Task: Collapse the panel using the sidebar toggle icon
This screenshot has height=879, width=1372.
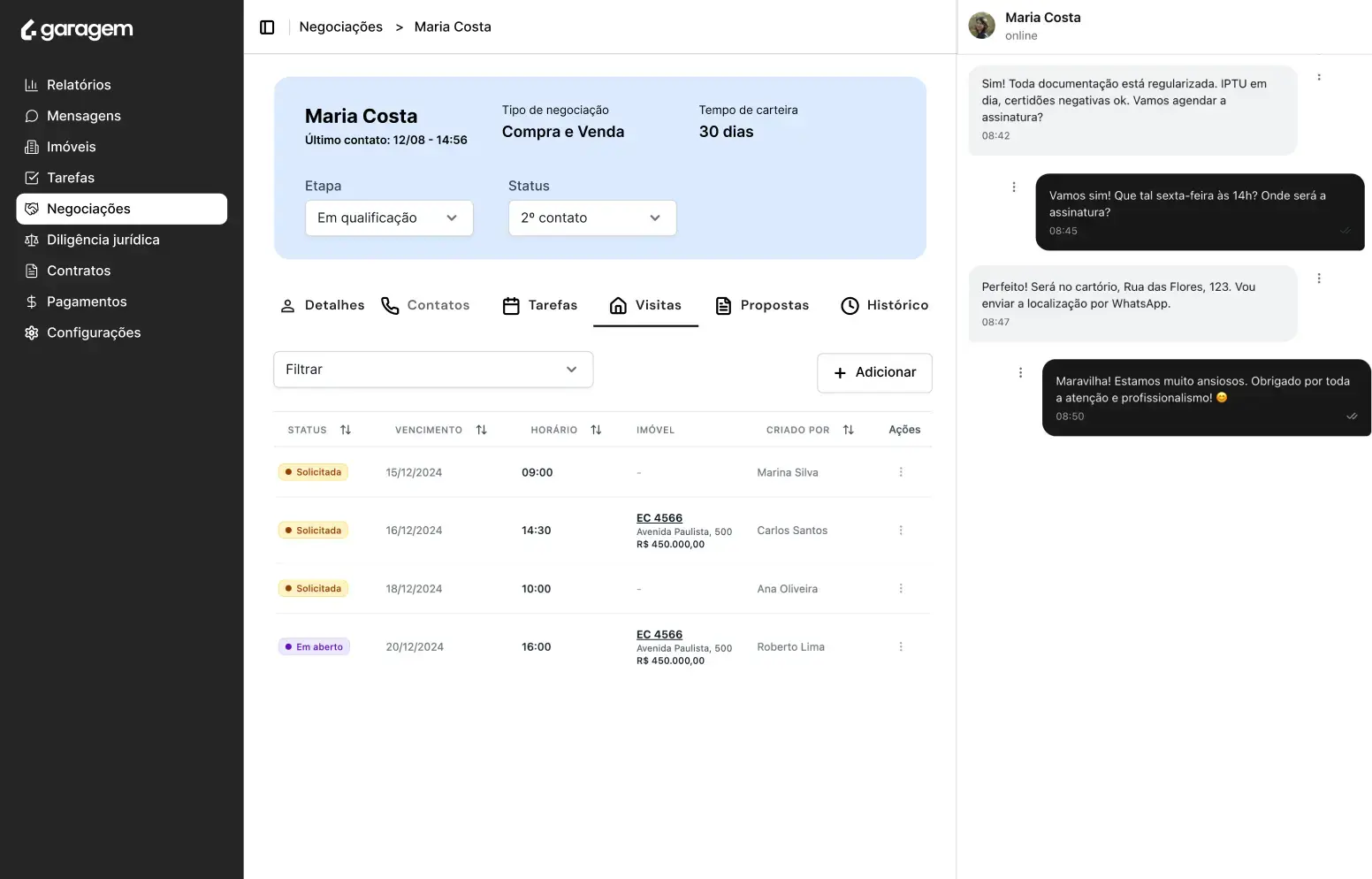Action: [x=267, y=27]
